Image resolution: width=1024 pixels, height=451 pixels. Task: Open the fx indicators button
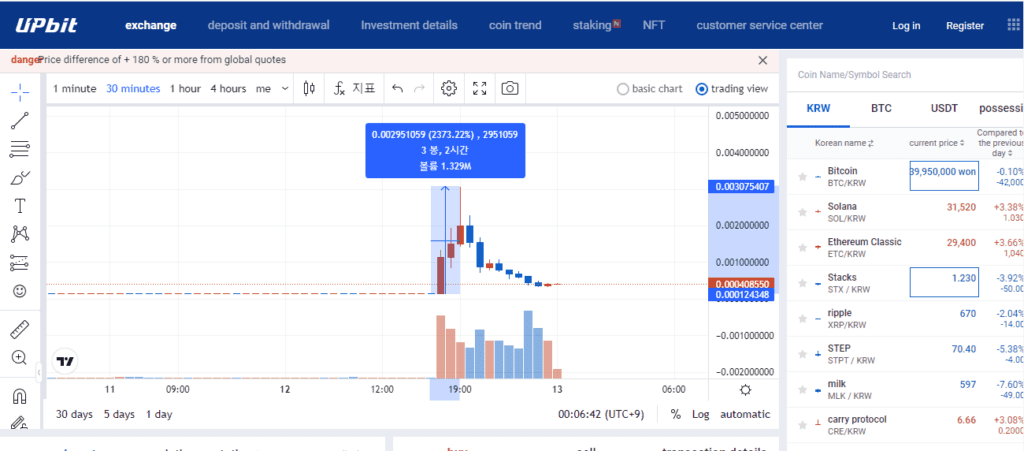click(x=354, y=89)
